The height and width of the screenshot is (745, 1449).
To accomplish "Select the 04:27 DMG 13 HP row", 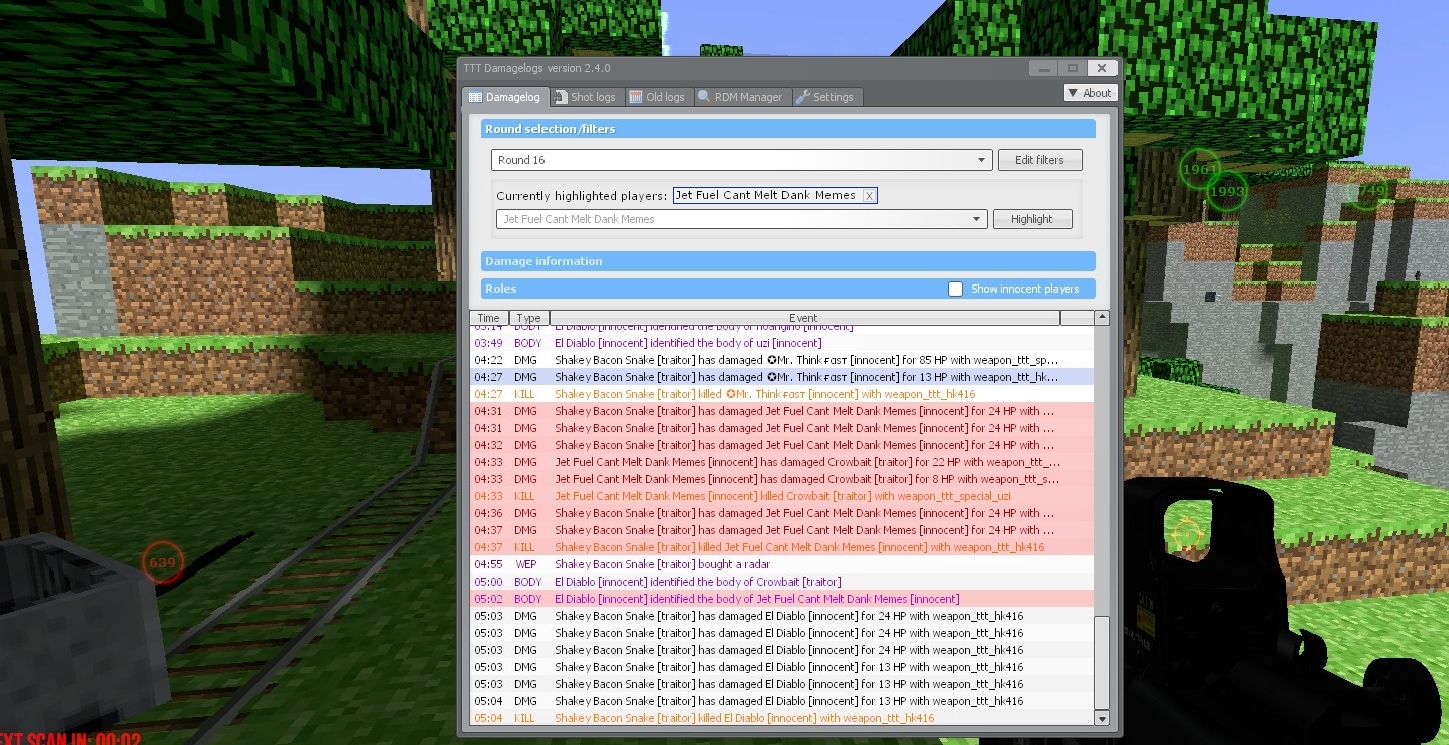I will [782, 377].
